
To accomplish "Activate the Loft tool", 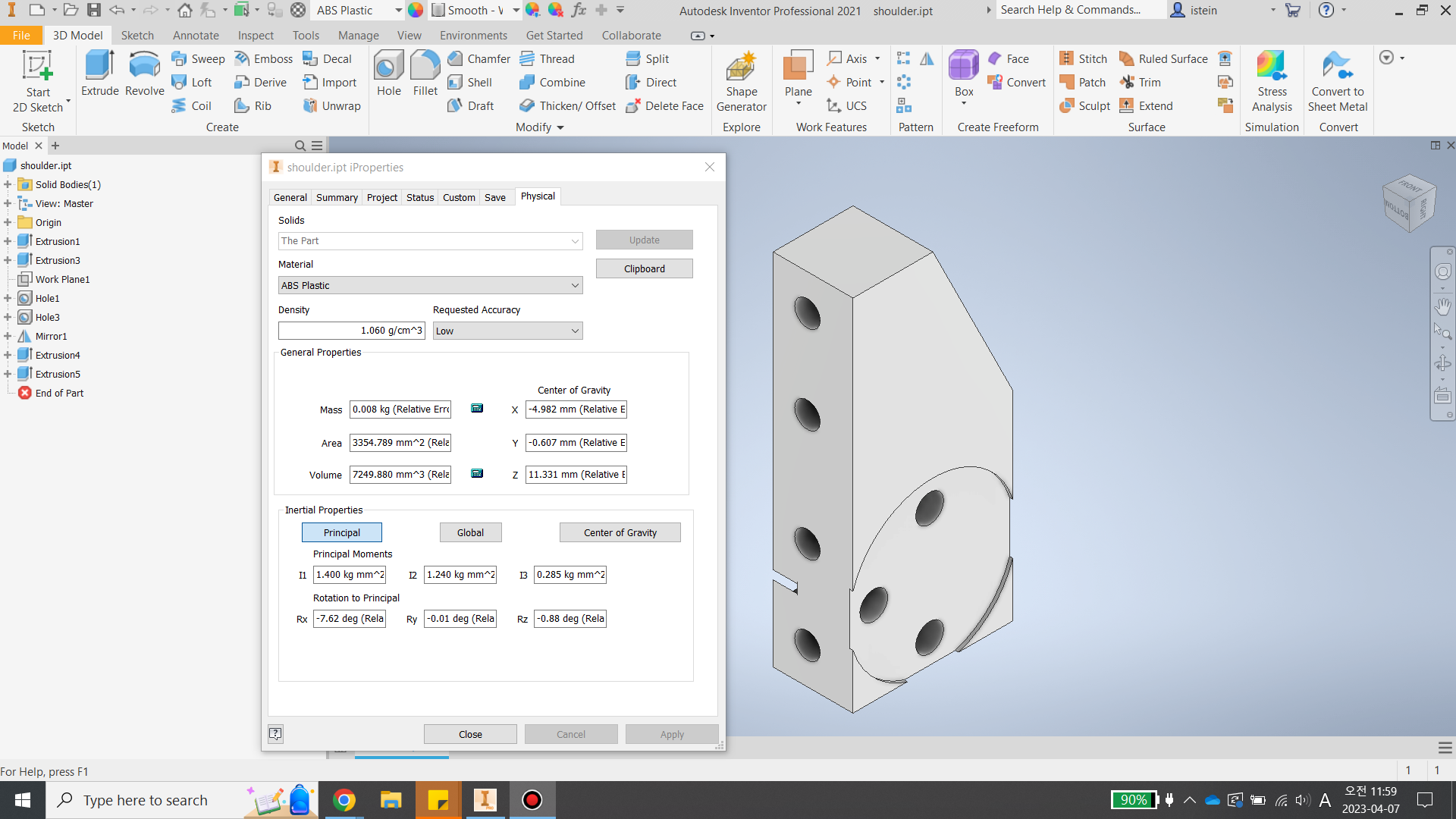I will click(x=192, y=82).
